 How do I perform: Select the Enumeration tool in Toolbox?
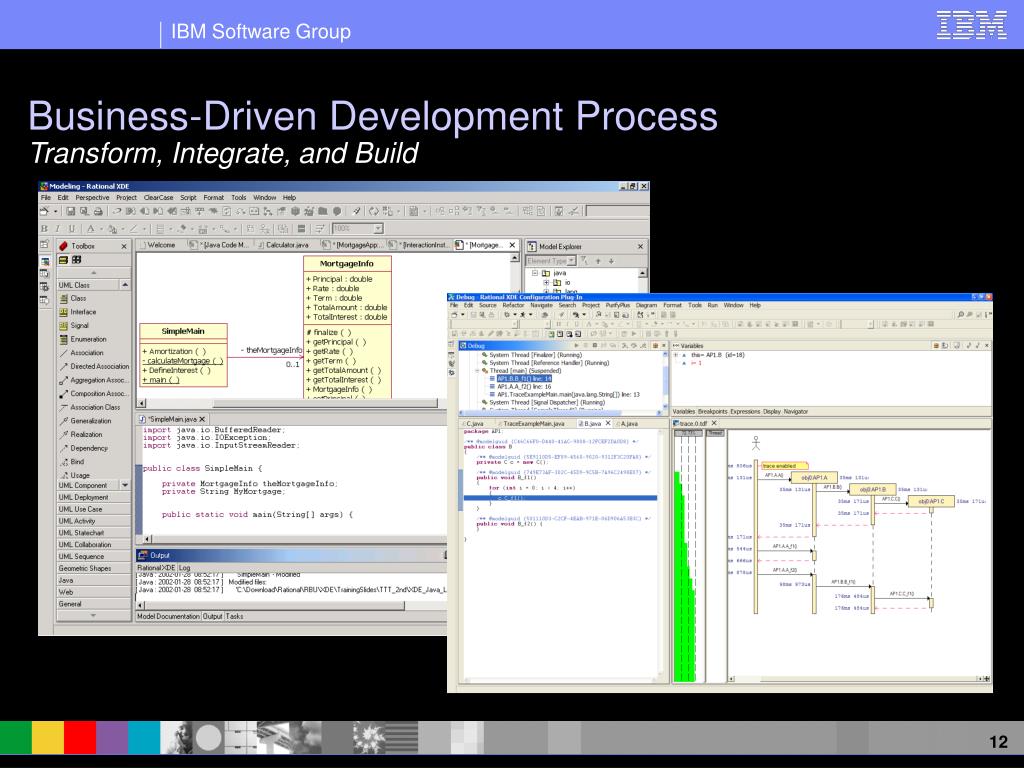(88, 339)
